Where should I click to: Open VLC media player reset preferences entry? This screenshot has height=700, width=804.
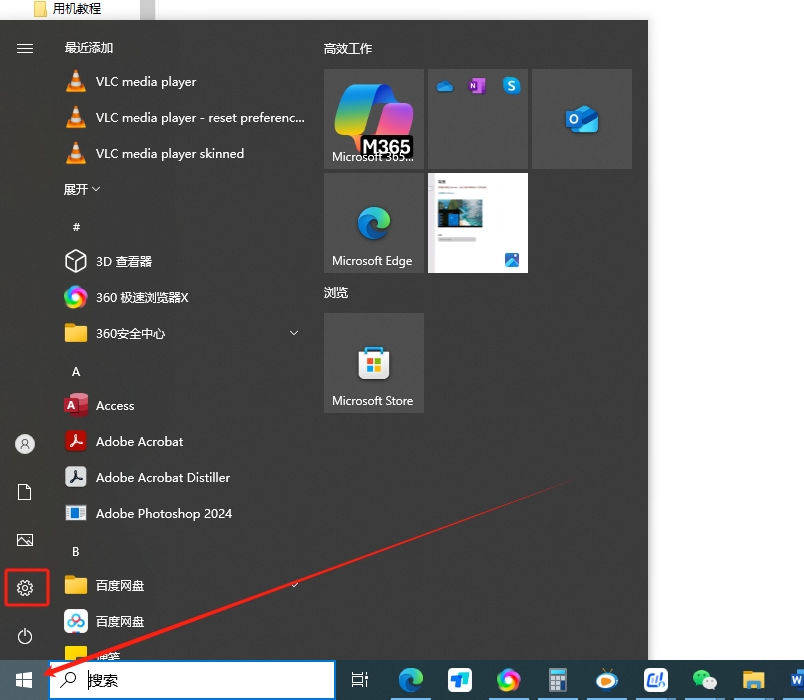point(185,117)
